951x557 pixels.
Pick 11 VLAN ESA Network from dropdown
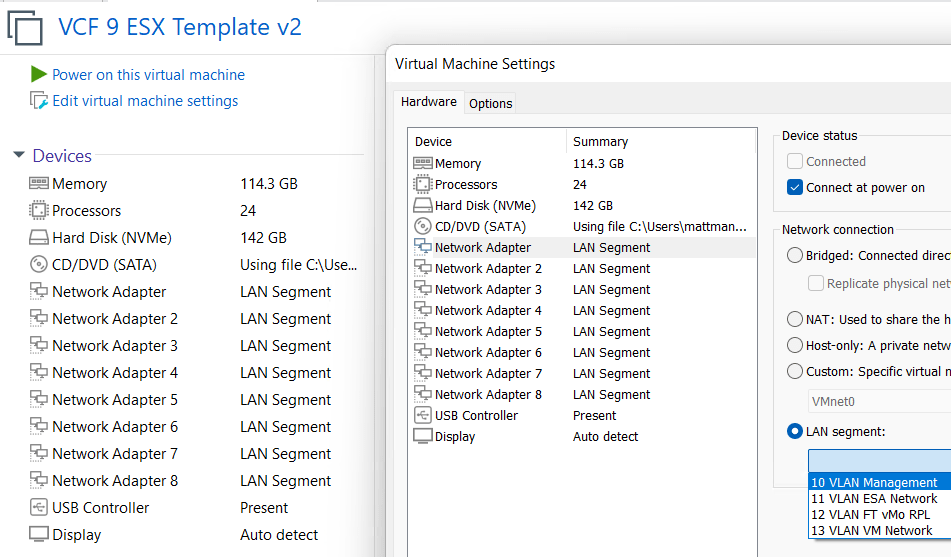click(x=874, y=498)
